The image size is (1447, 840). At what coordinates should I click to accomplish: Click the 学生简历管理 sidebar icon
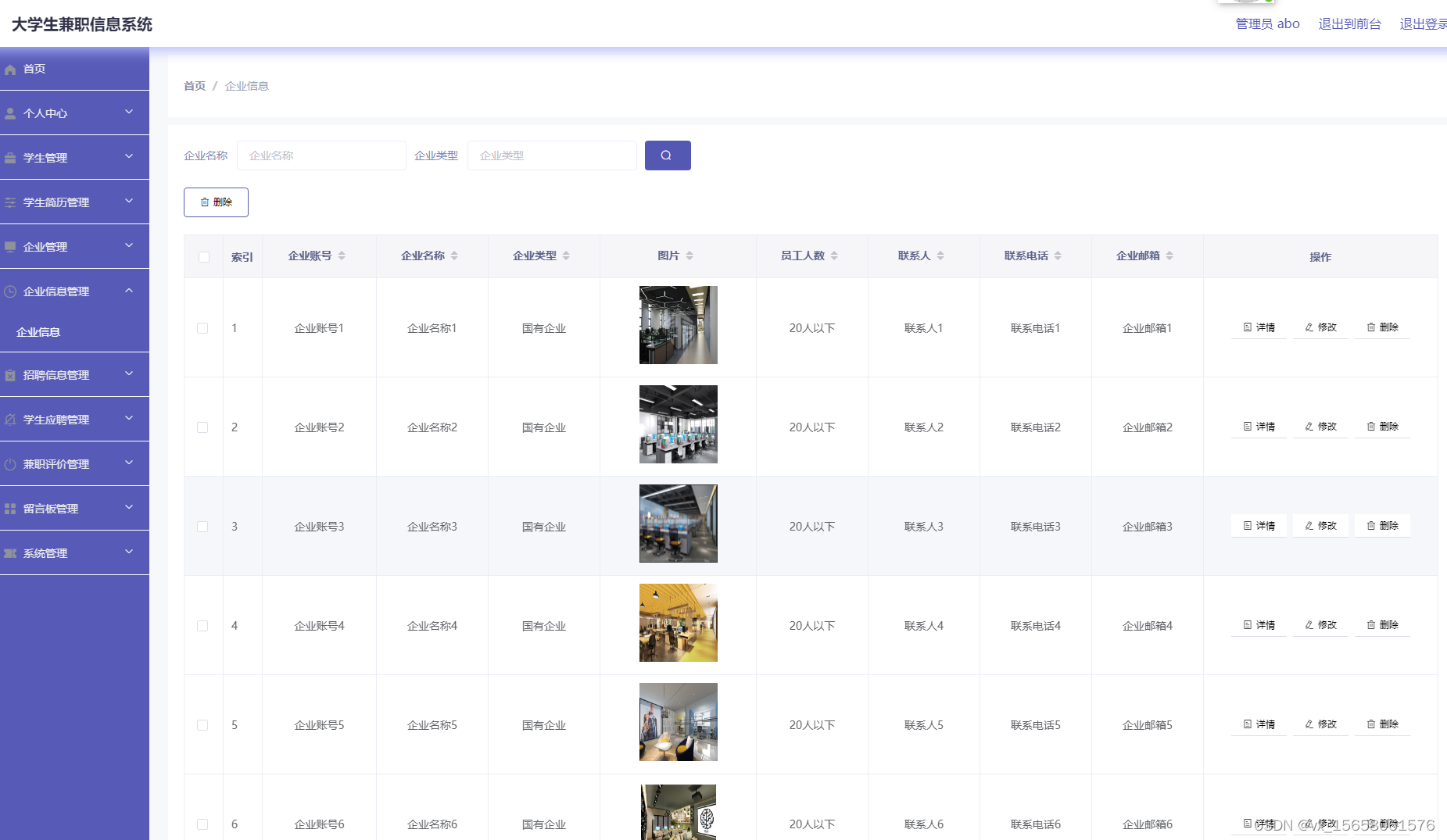click(x=10, y=202)
